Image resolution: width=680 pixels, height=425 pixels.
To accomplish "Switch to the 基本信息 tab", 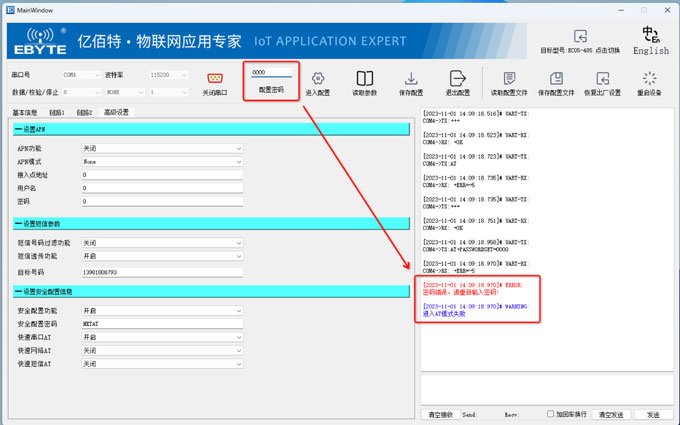I will (x=25, y=113).
